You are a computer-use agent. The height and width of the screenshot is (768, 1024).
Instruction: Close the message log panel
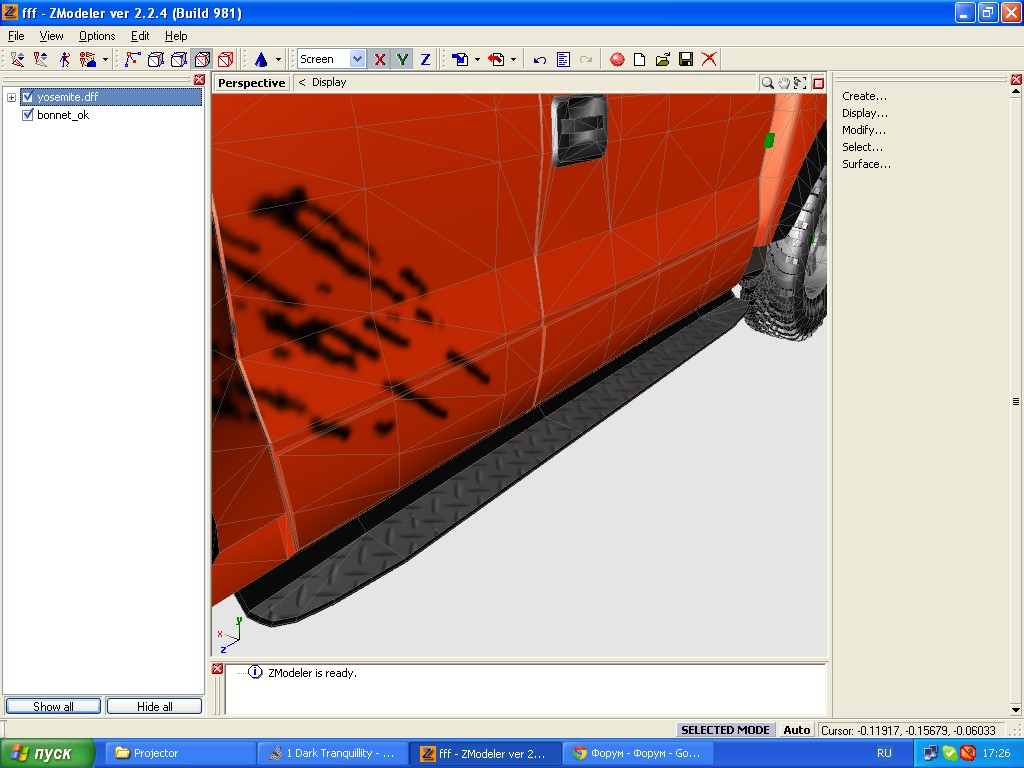click(x=217, y=669)
